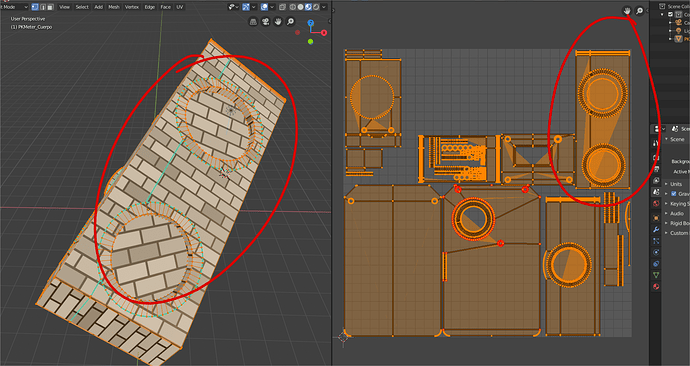
Task: Select face select mode
Action: 50,7
